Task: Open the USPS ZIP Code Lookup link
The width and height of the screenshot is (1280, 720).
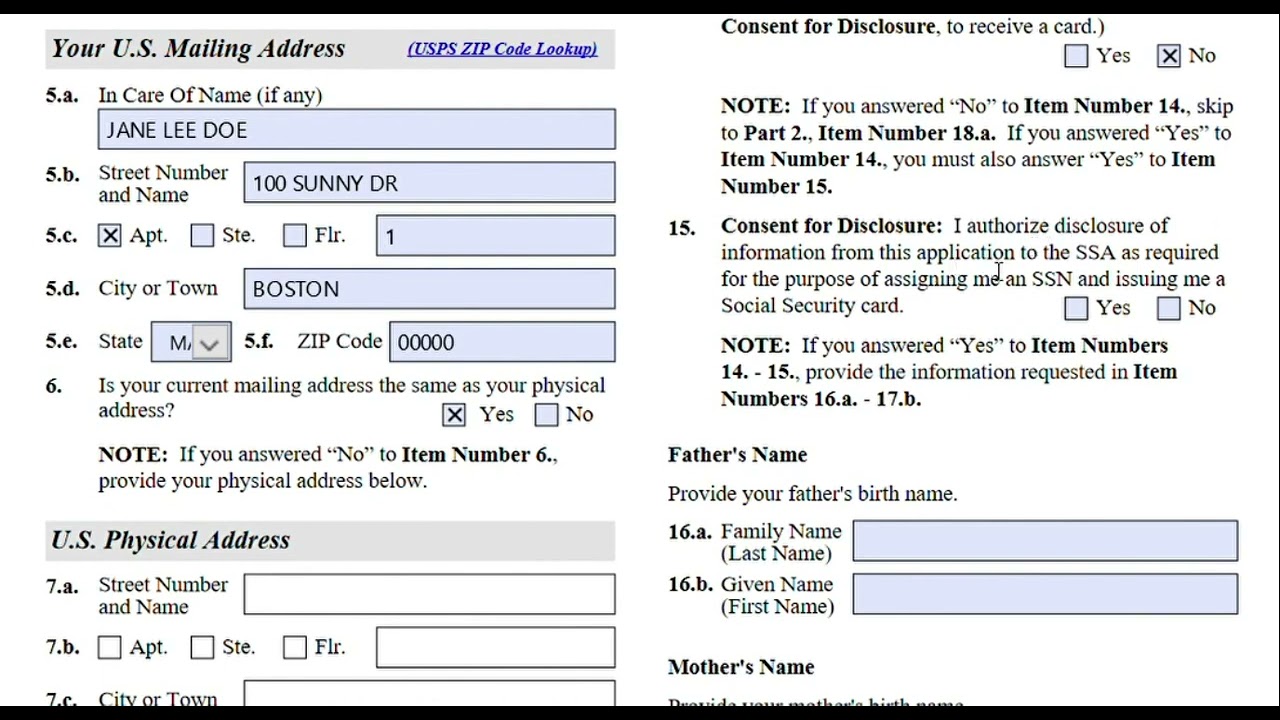Action: coord(502,49)
